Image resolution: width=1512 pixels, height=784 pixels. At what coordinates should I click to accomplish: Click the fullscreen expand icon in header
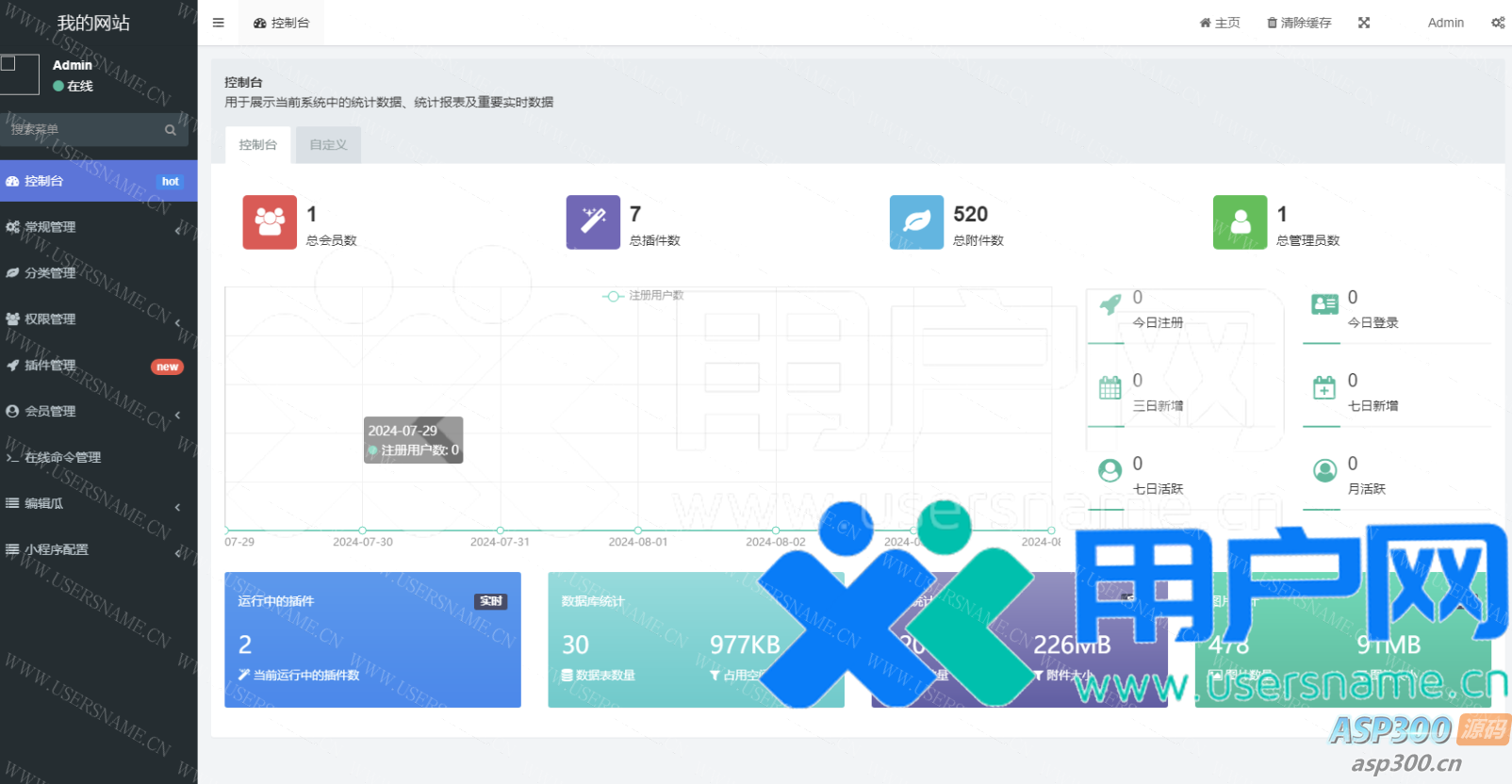click(1364, 23)
